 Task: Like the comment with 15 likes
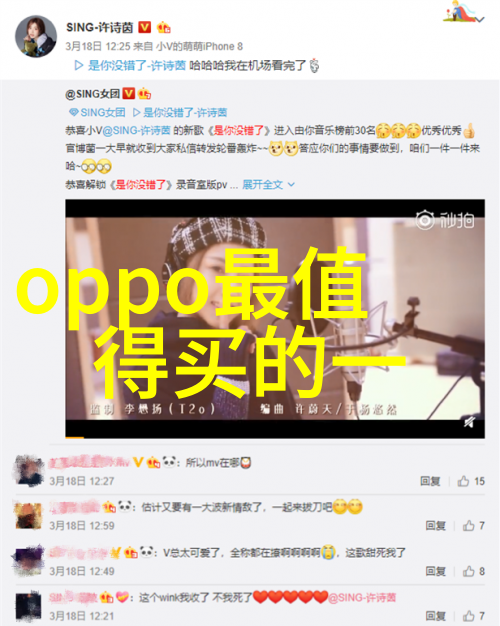coord(471,481)
